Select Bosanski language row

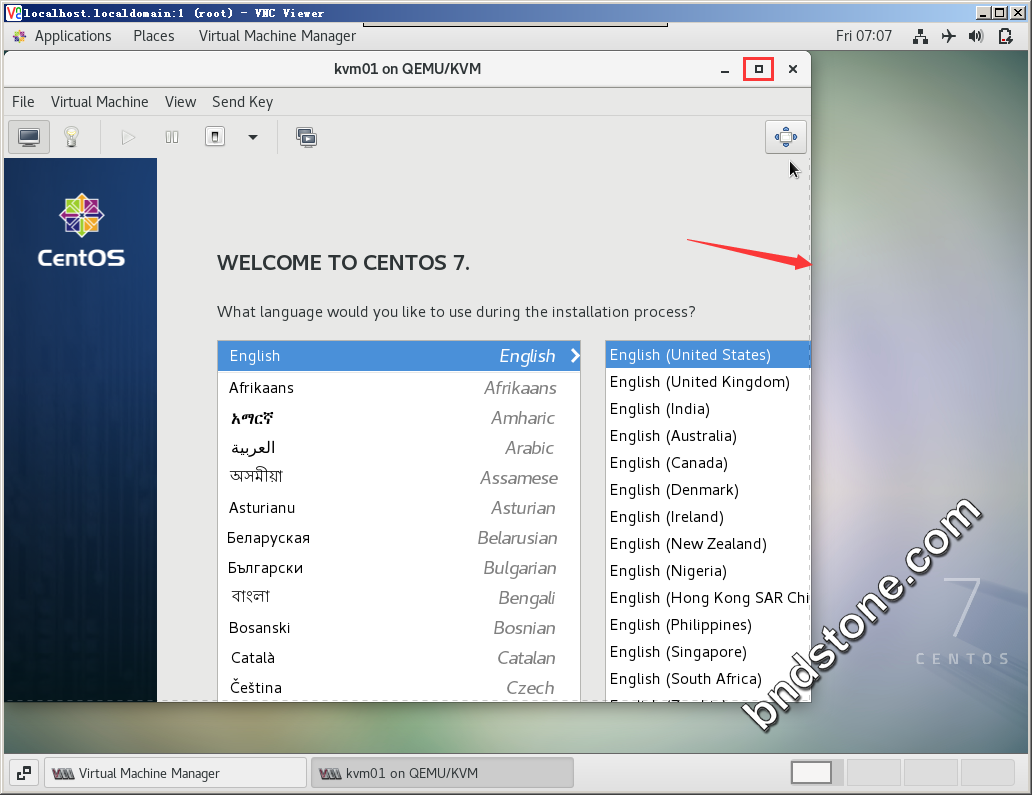tap(399, 628)
